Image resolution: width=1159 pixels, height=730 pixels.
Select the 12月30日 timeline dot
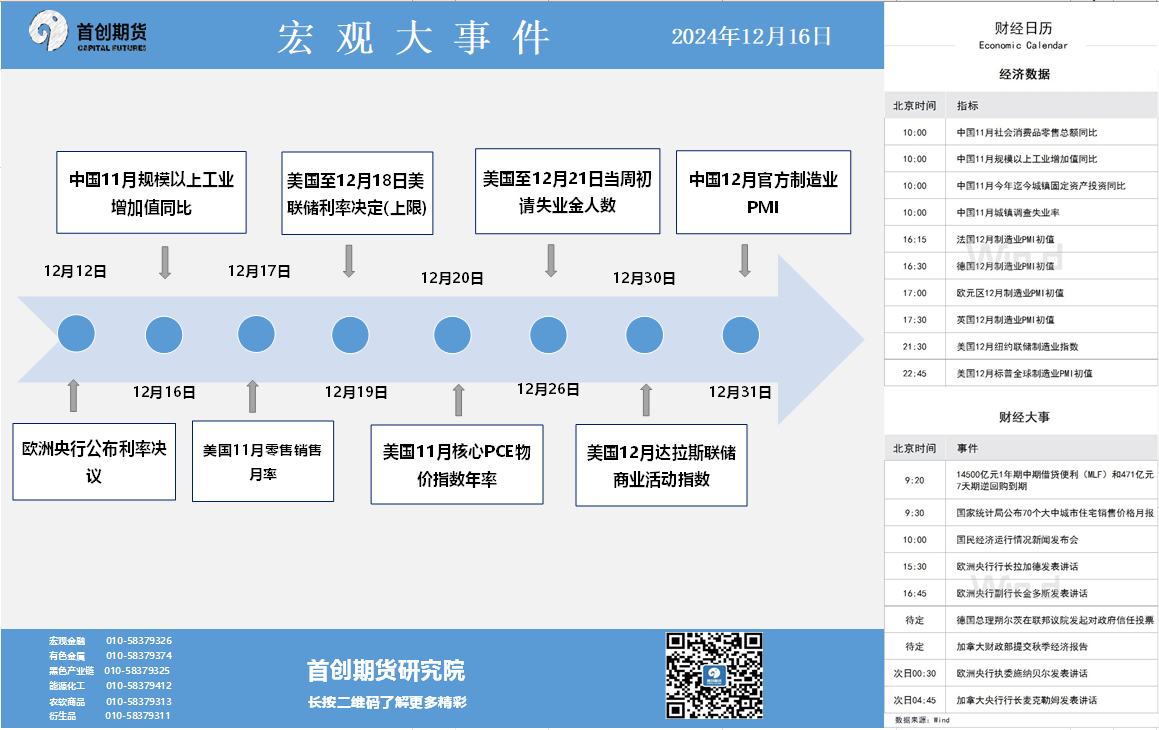click(645, 335)
